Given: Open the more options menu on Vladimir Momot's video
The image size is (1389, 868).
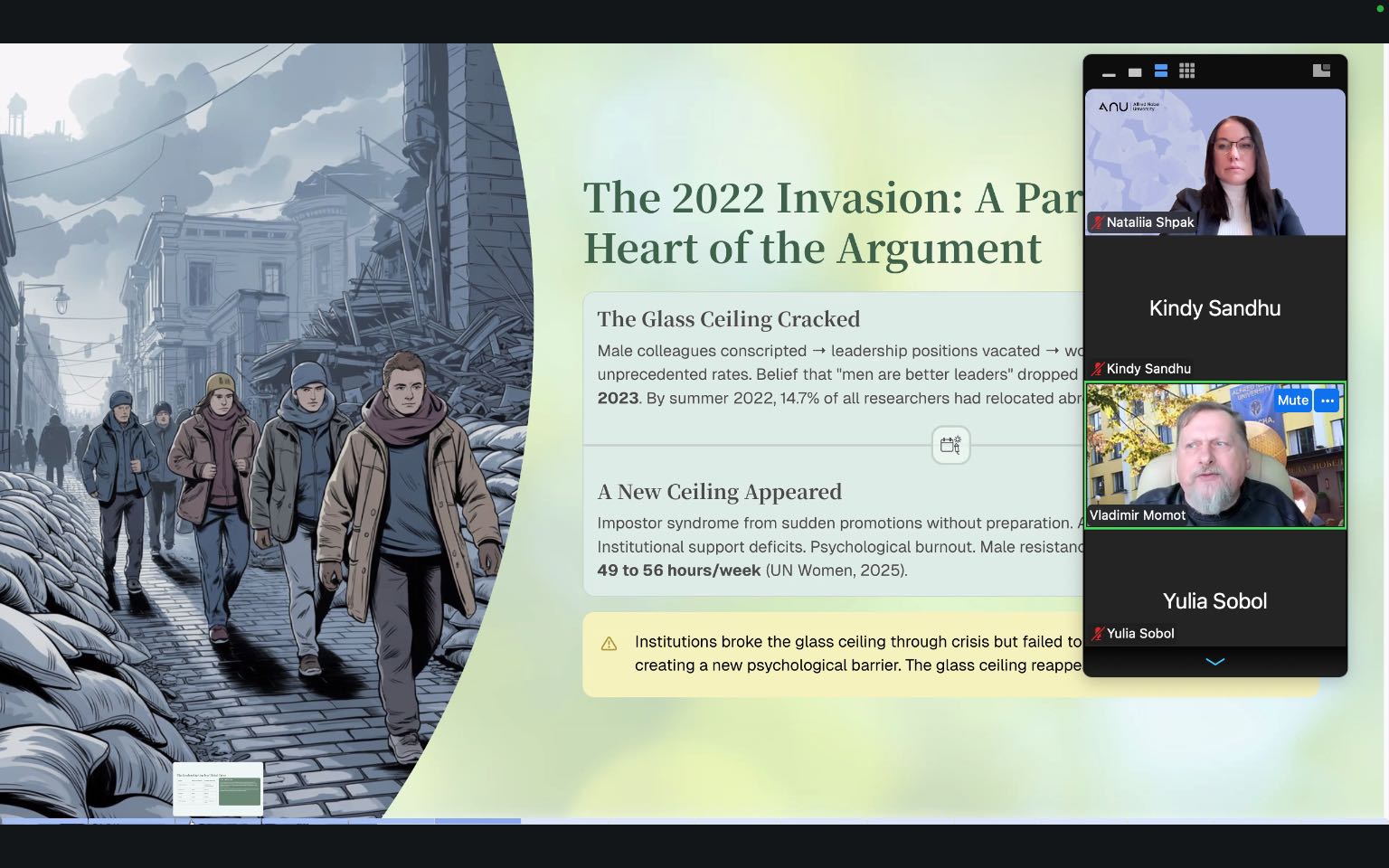Looking at the screenshot, I should click(1327, 401).
